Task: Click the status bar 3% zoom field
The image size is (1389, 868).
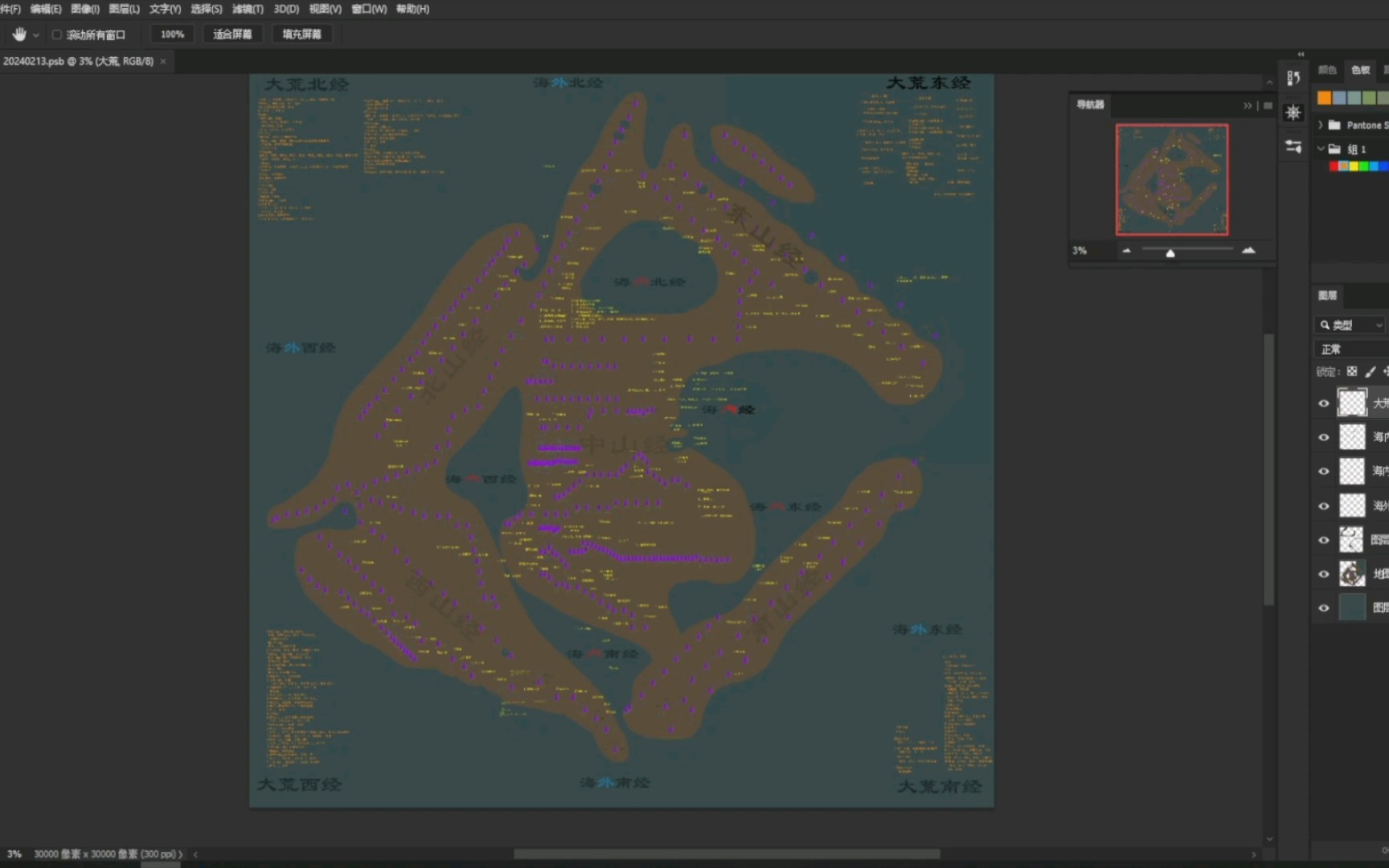Action: click(14, 854)
